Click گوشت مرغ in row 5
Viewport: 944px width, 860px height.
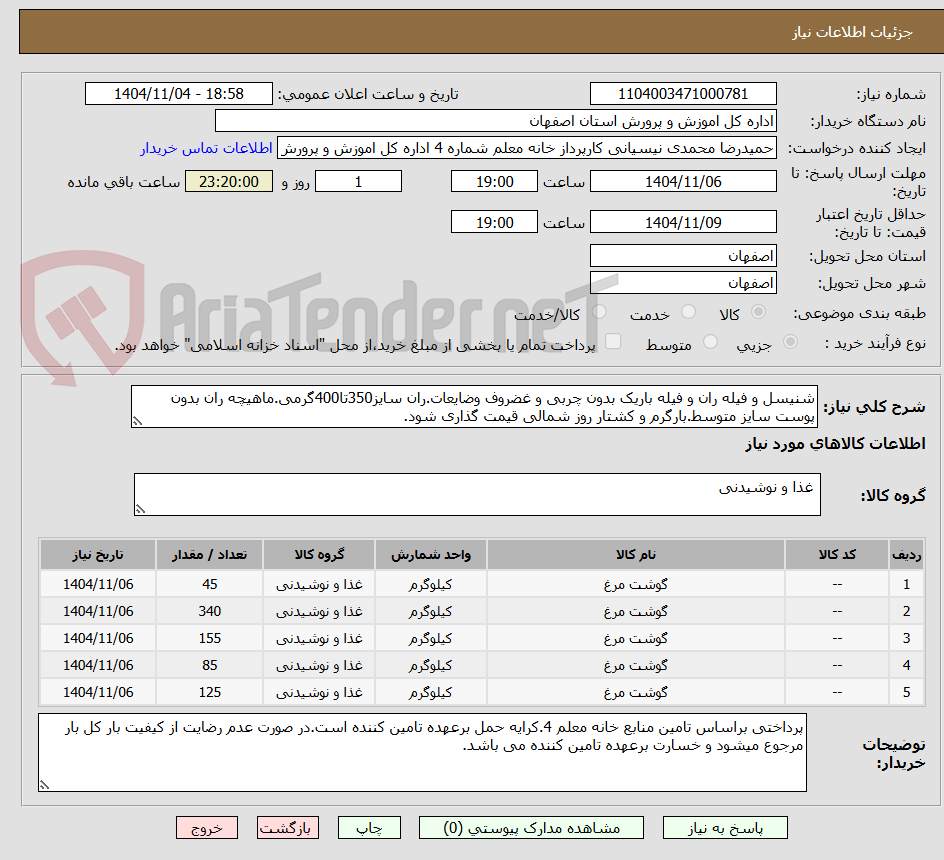coord(636,693)
